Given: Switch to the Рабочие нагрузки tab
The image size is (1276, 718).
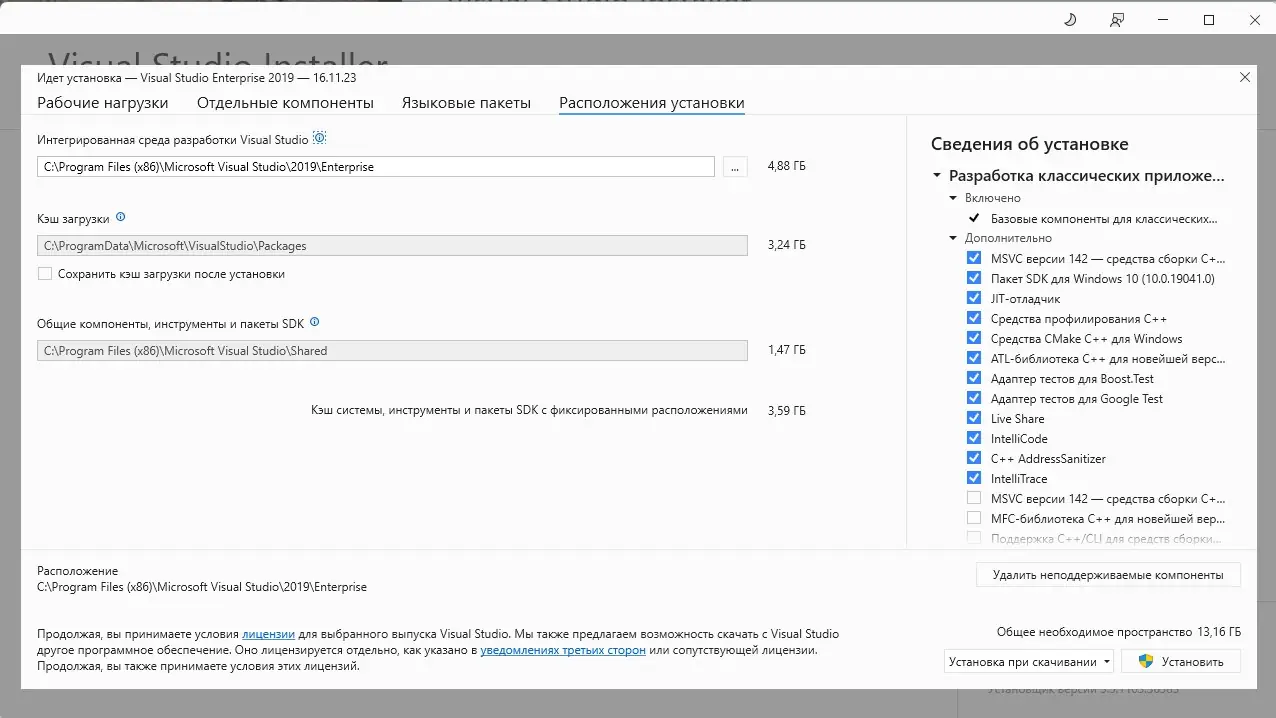Looking at the screenshot, I should click(103, 103).
